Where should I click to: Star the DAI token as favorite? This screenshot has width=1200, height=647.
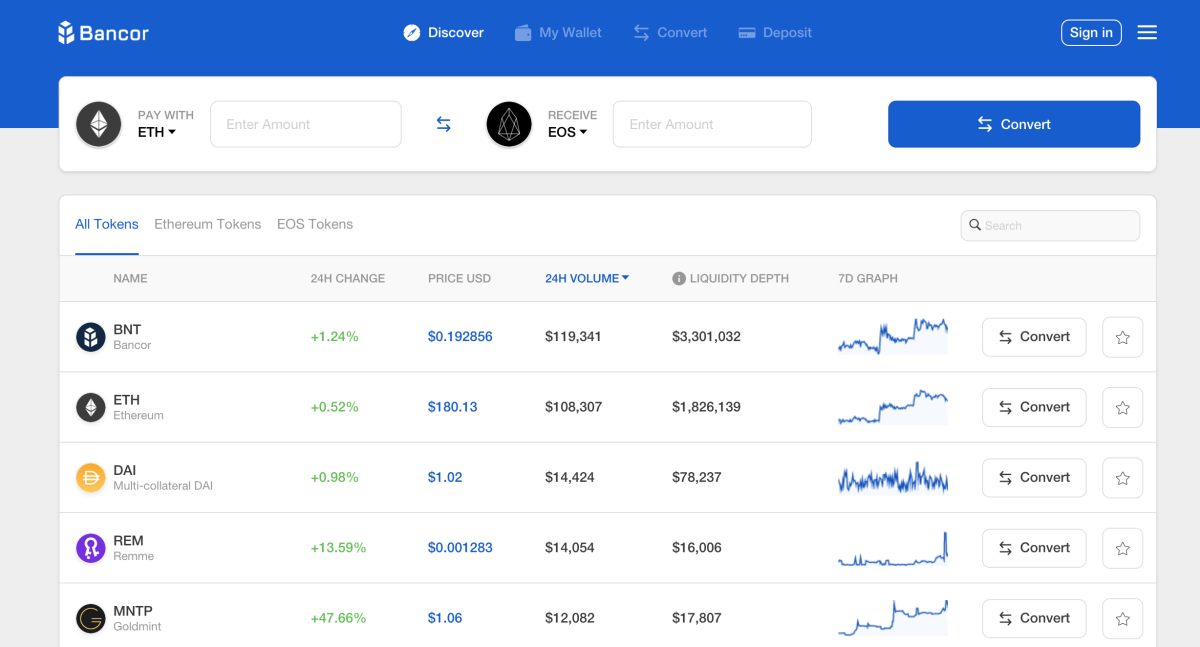(x=1122, y=478)
